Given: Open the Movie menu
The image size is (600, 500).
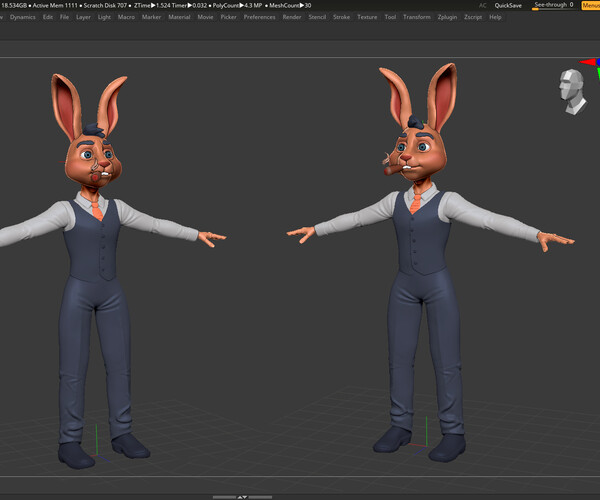Looking at the screenshot, I should coord(205,17).
